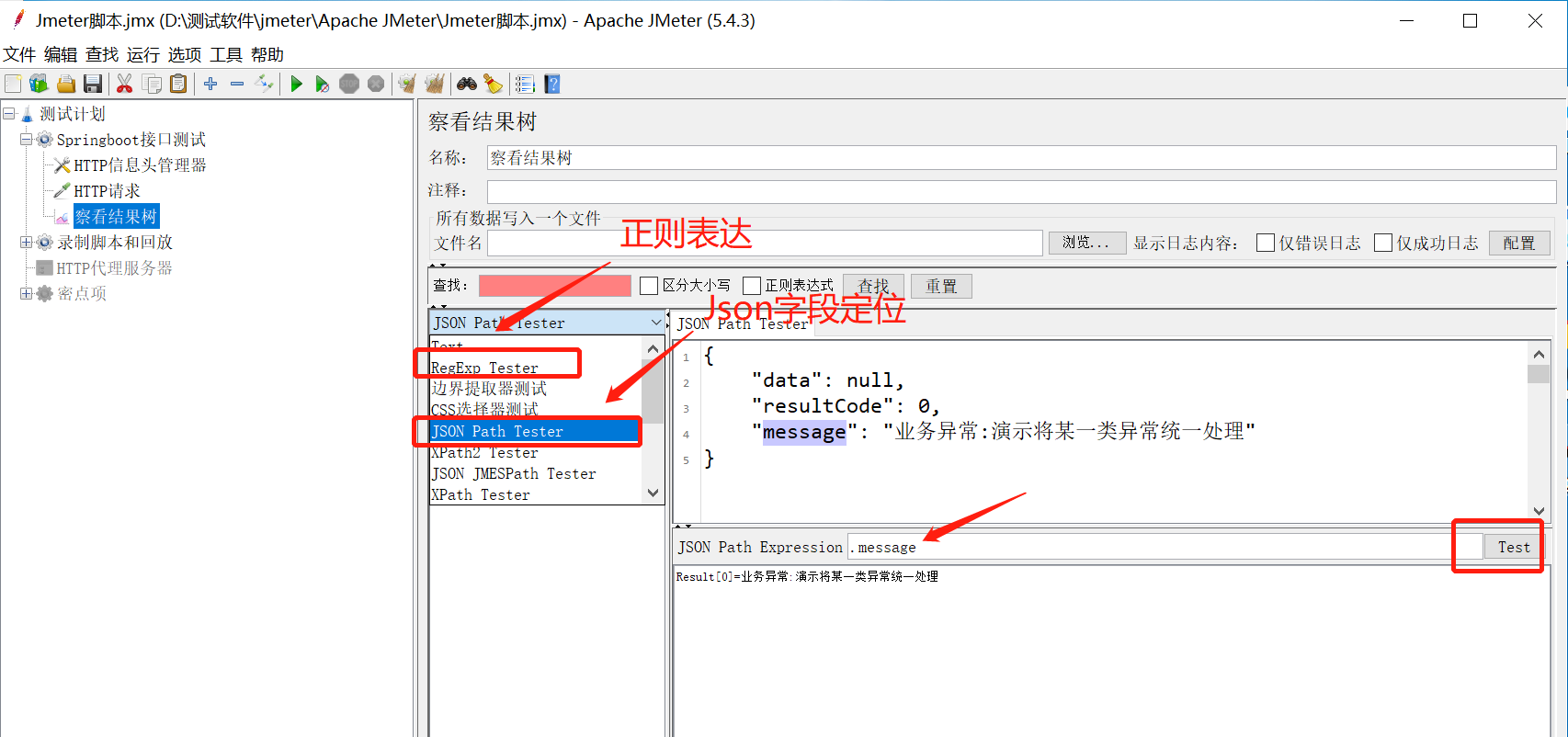Expand all tree nodes with plus icon

click(210, 85)
